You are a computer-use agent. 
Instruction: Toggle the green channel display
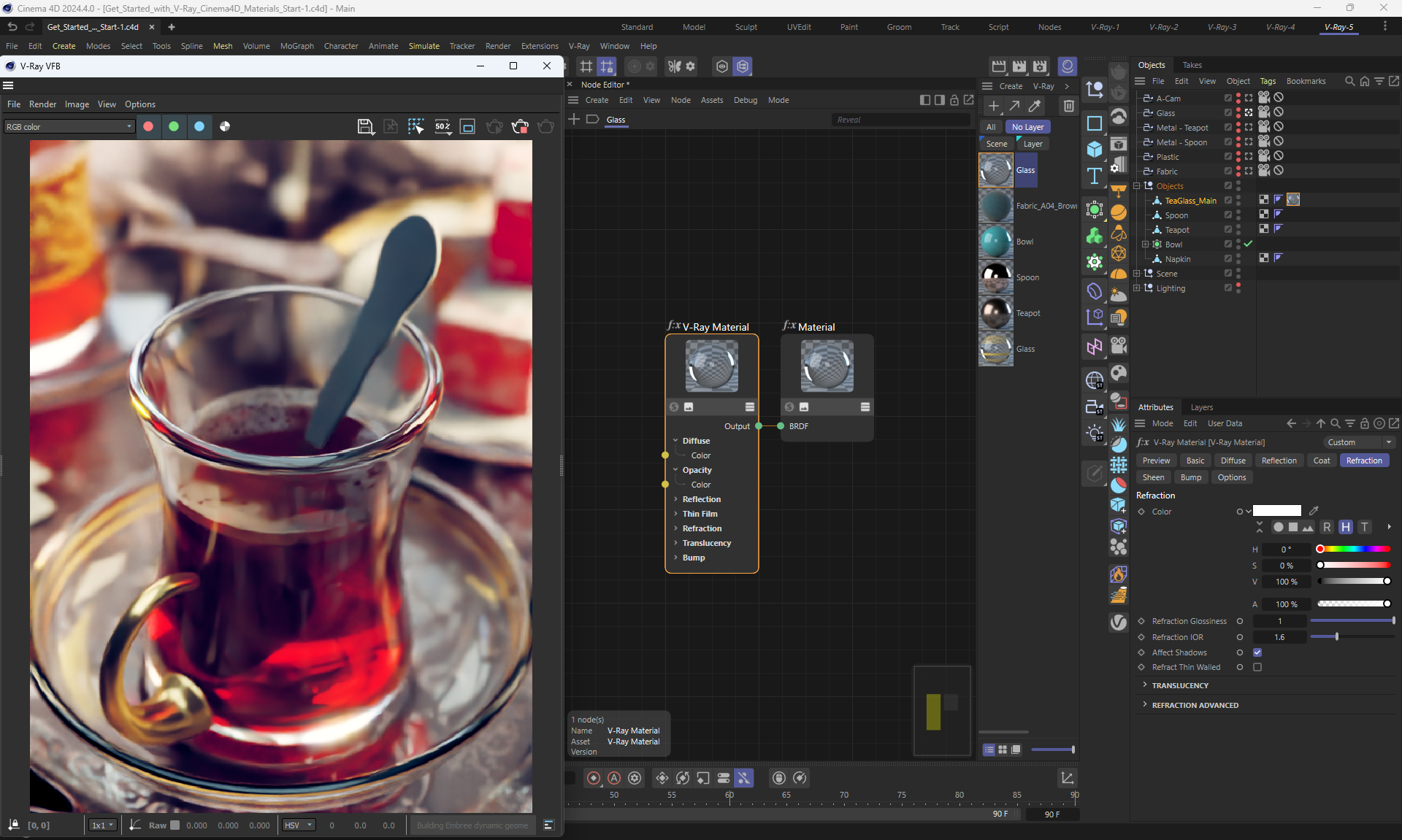(174, 126)
